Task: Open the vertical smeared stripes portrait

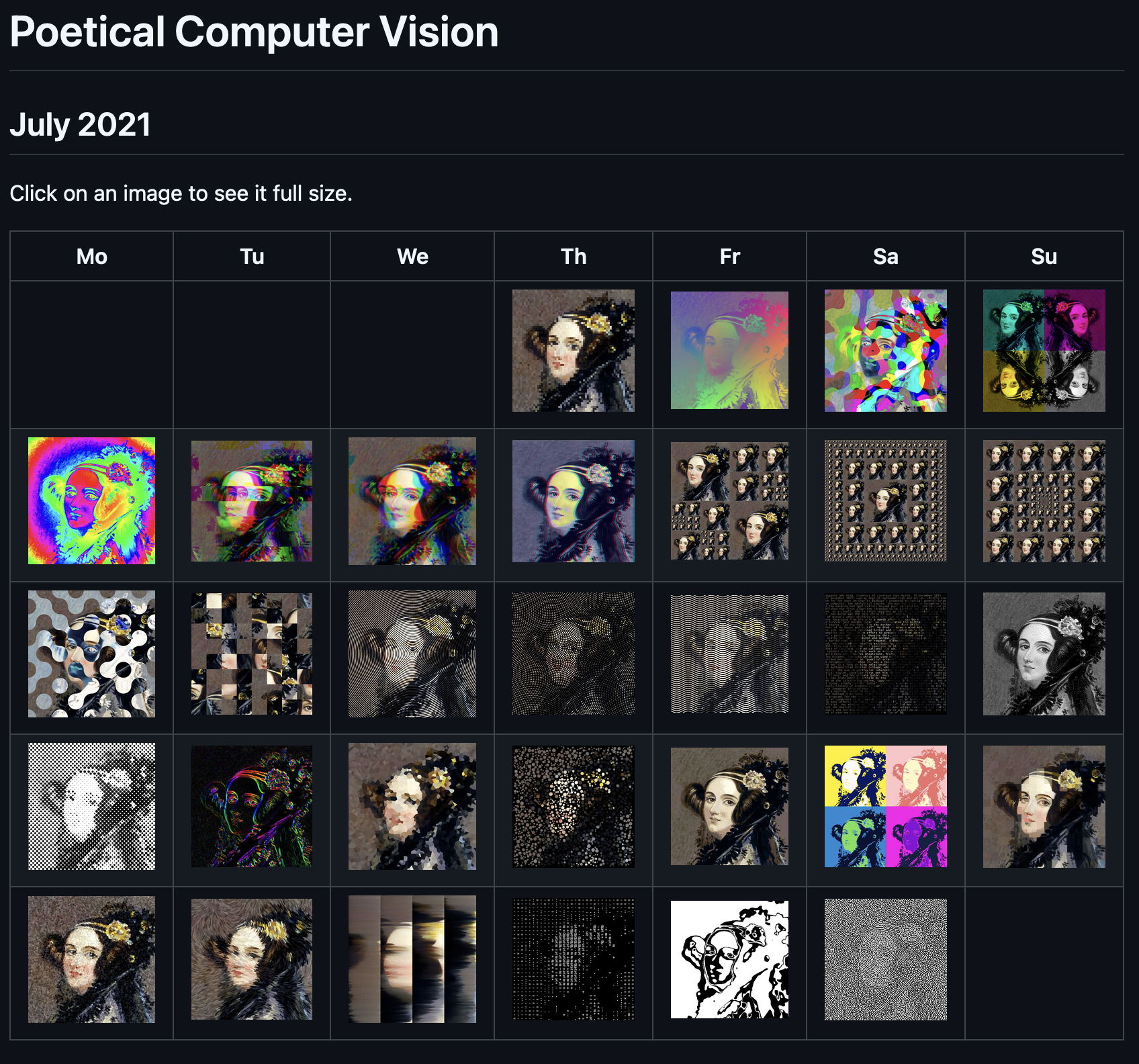Action: (x=412, y=960)
